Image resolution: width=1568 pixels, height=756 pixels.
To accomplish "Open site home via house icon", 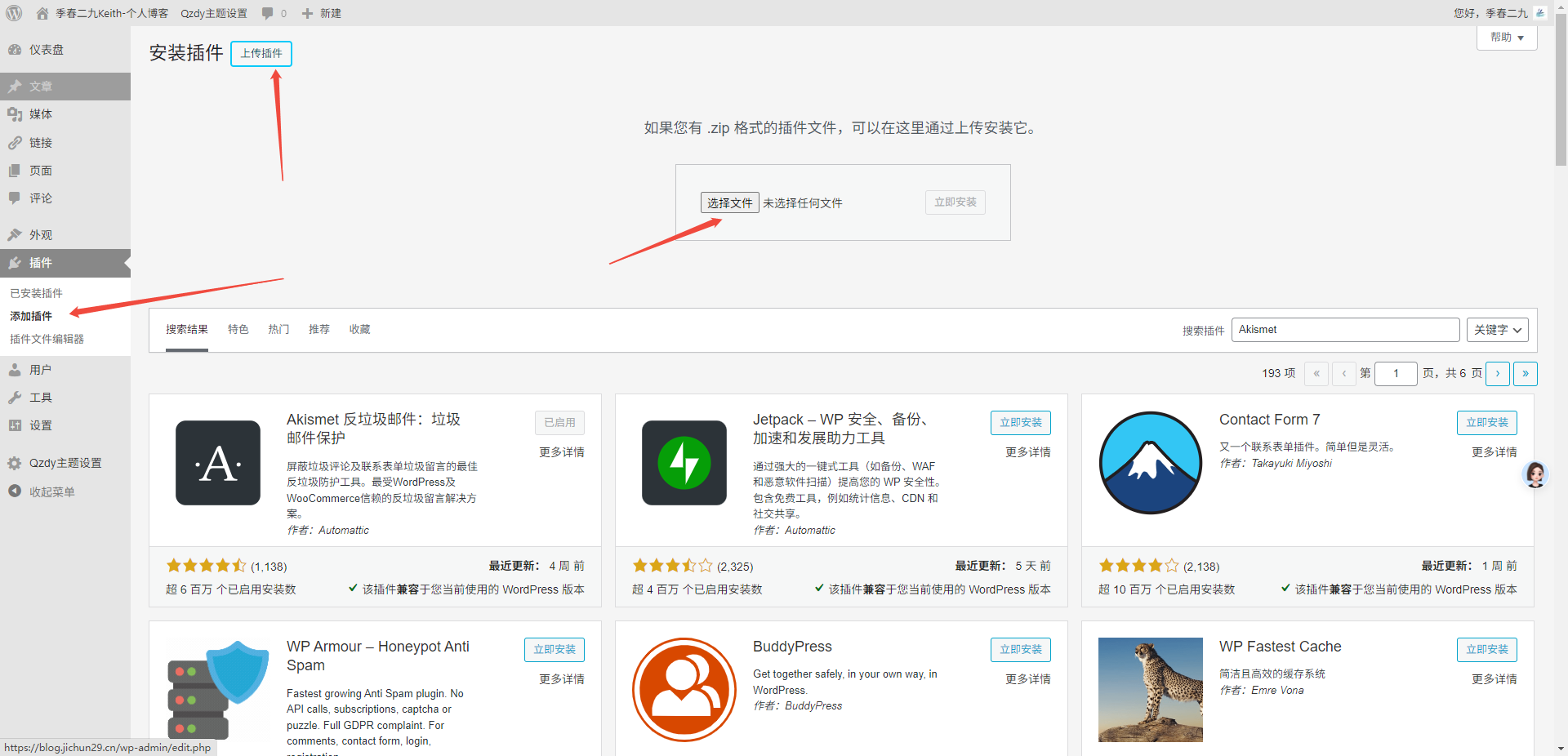I will coord(42,13).
